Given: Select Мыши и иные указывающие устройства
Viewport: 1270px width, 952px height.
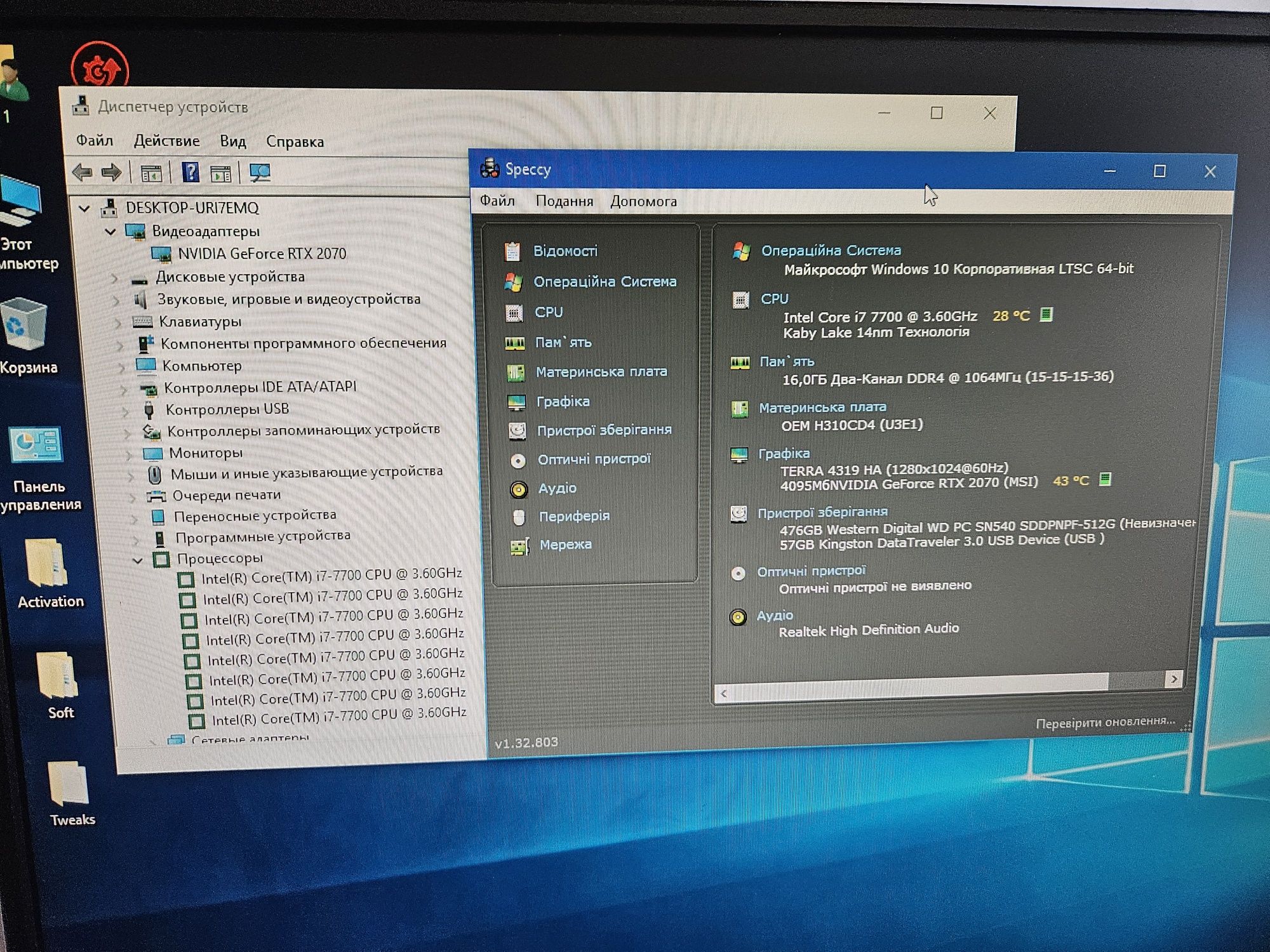Looking at the screenshot, I should pos(307,473).
